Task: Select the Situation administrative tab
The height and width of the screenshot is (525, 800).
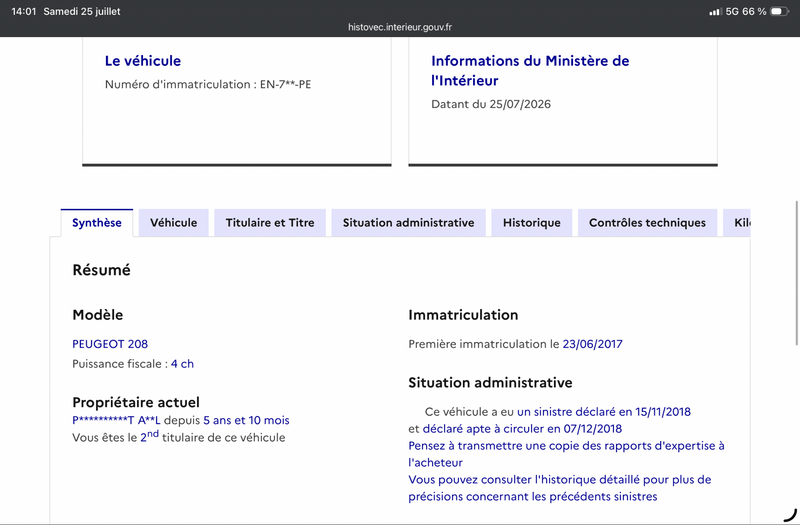Action: (x=408, y=223)
